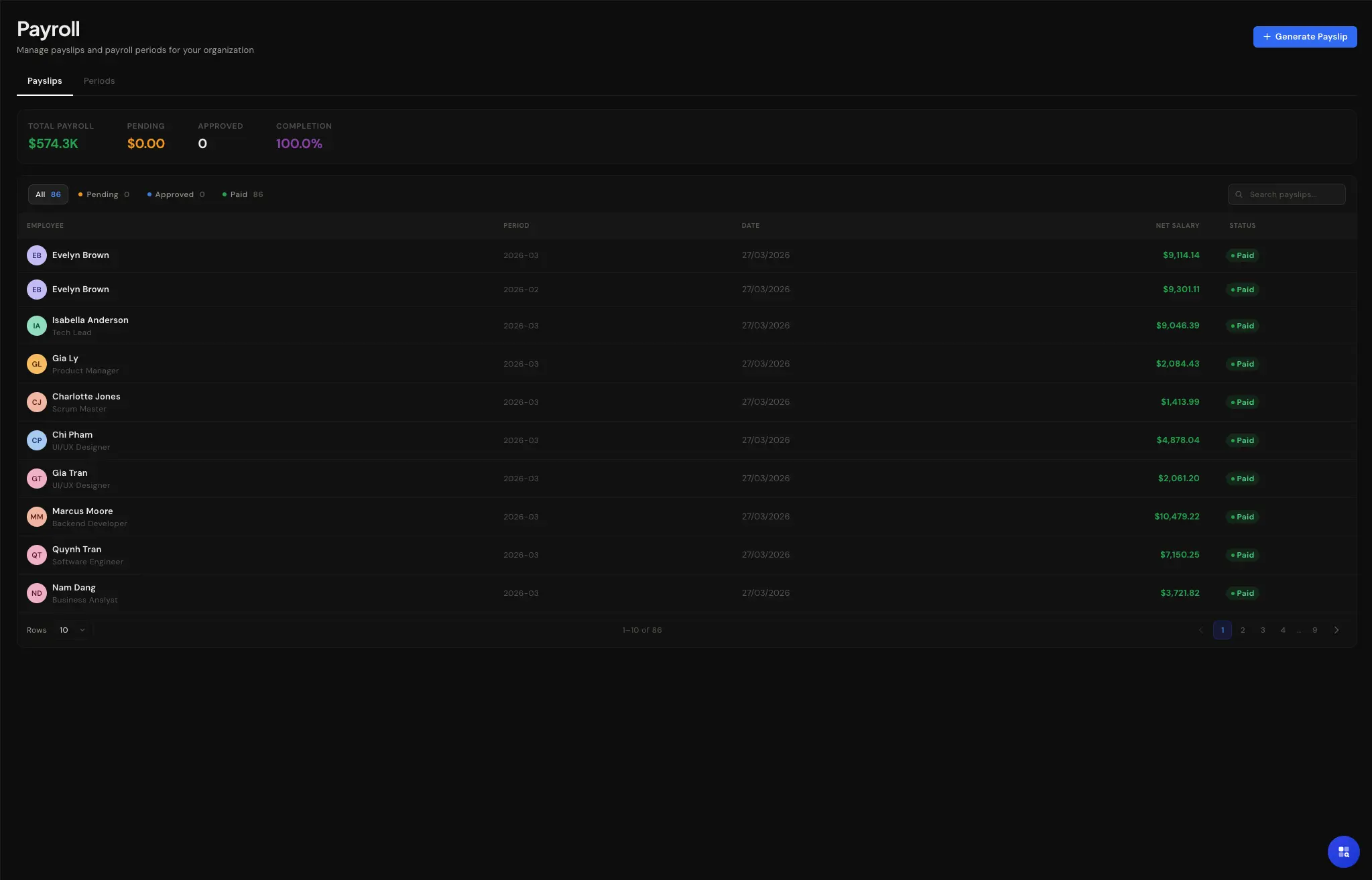Filter payslips by Pending status
The height and width of the screenshot is (880, 1372).
[103, 194]
